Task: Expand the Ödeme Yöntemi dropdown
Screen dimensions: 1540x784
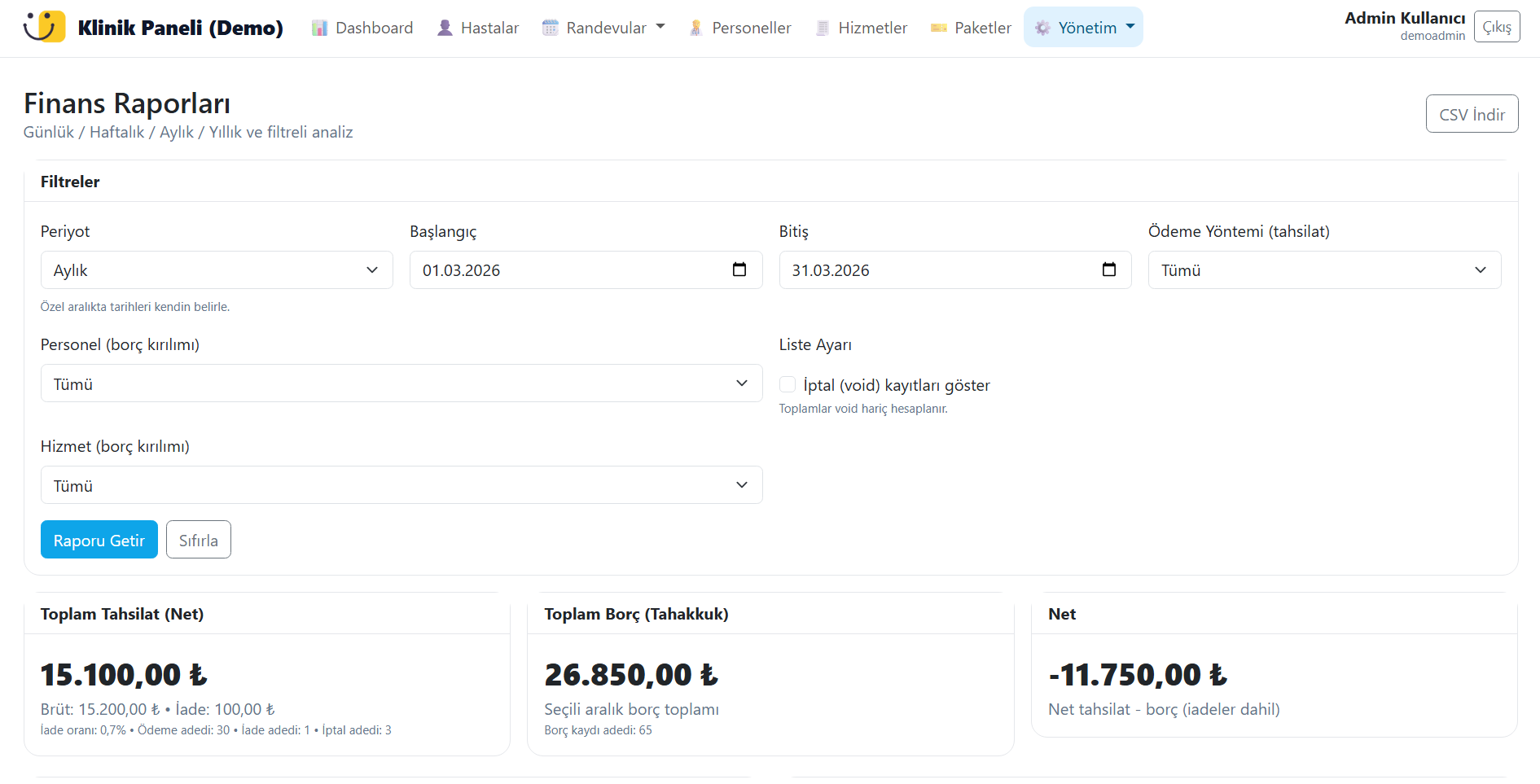Action: 1324,270
